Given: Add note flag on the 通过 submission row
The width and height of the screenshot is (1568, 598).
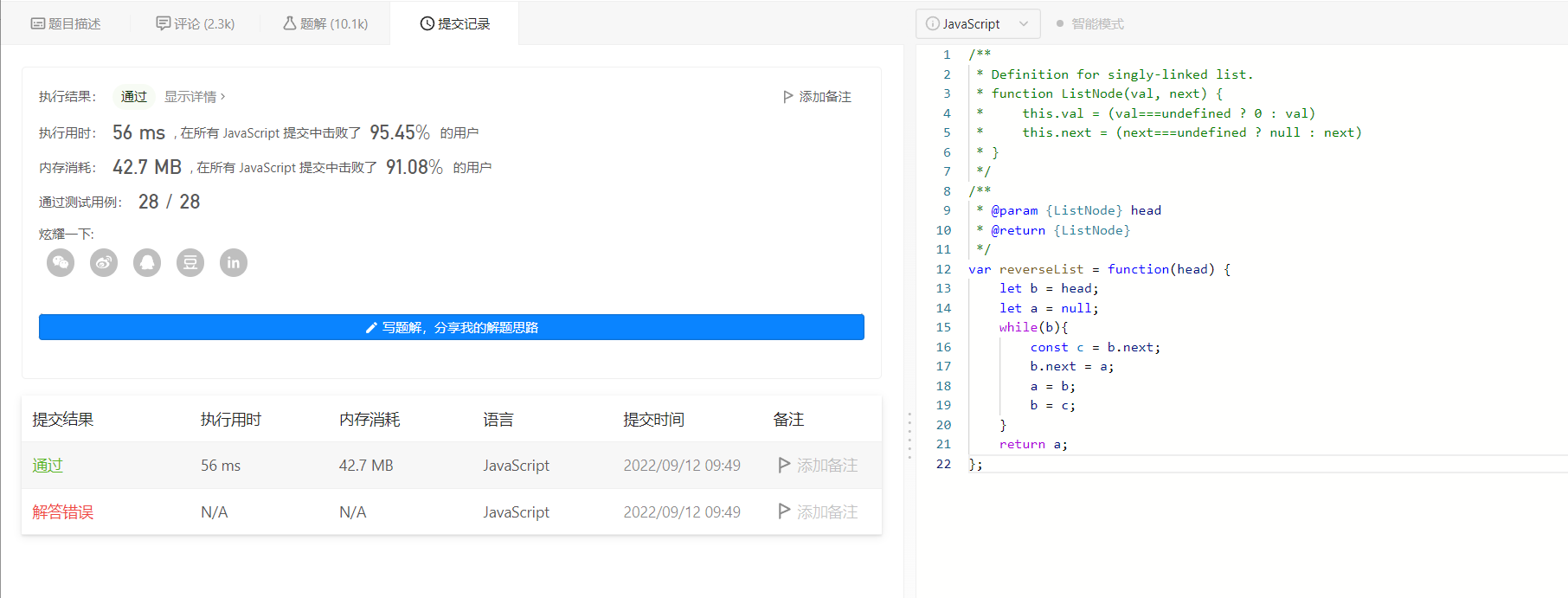Looking at the screenshot, I should click(818, 466).
